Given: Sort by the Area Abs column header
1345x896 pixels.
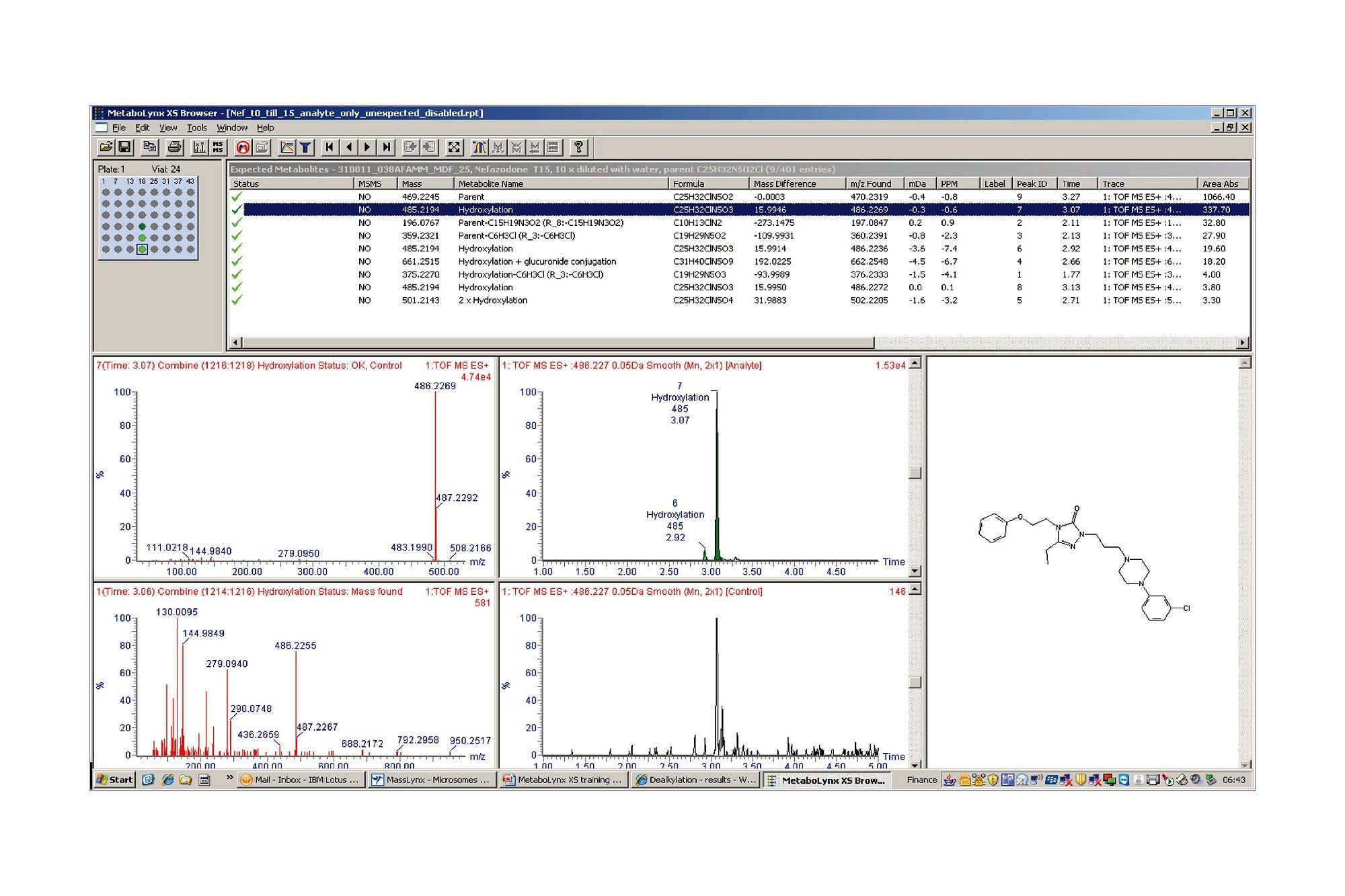Looking at the screenshot, I should [1223, 184].
